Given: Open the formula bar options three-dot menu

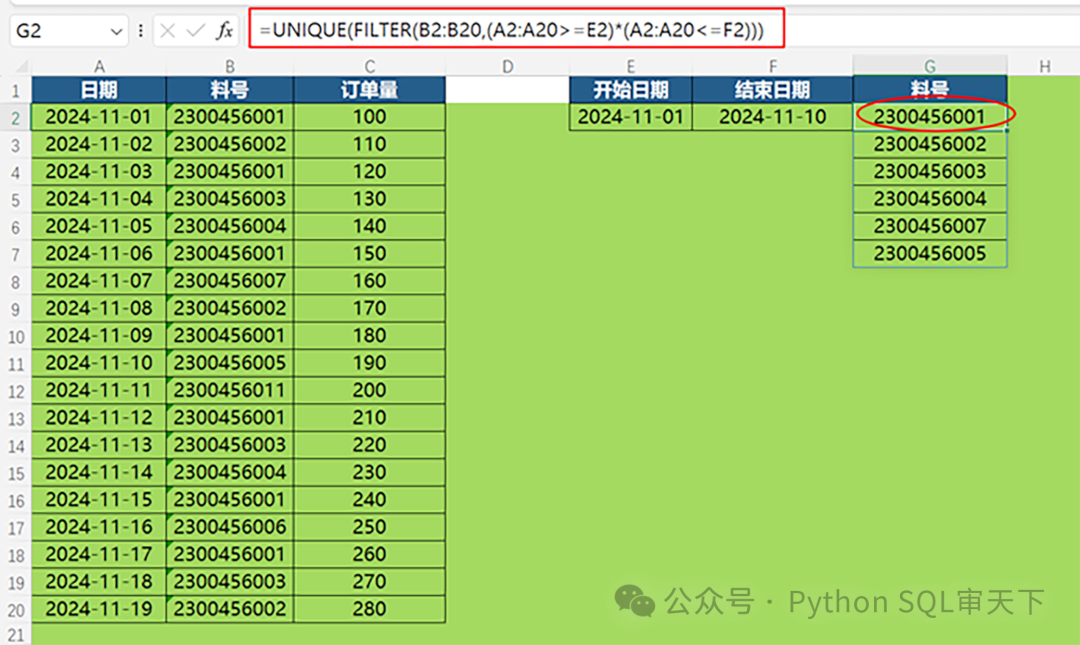Looking at the screenshot, I should pos(141,30).
